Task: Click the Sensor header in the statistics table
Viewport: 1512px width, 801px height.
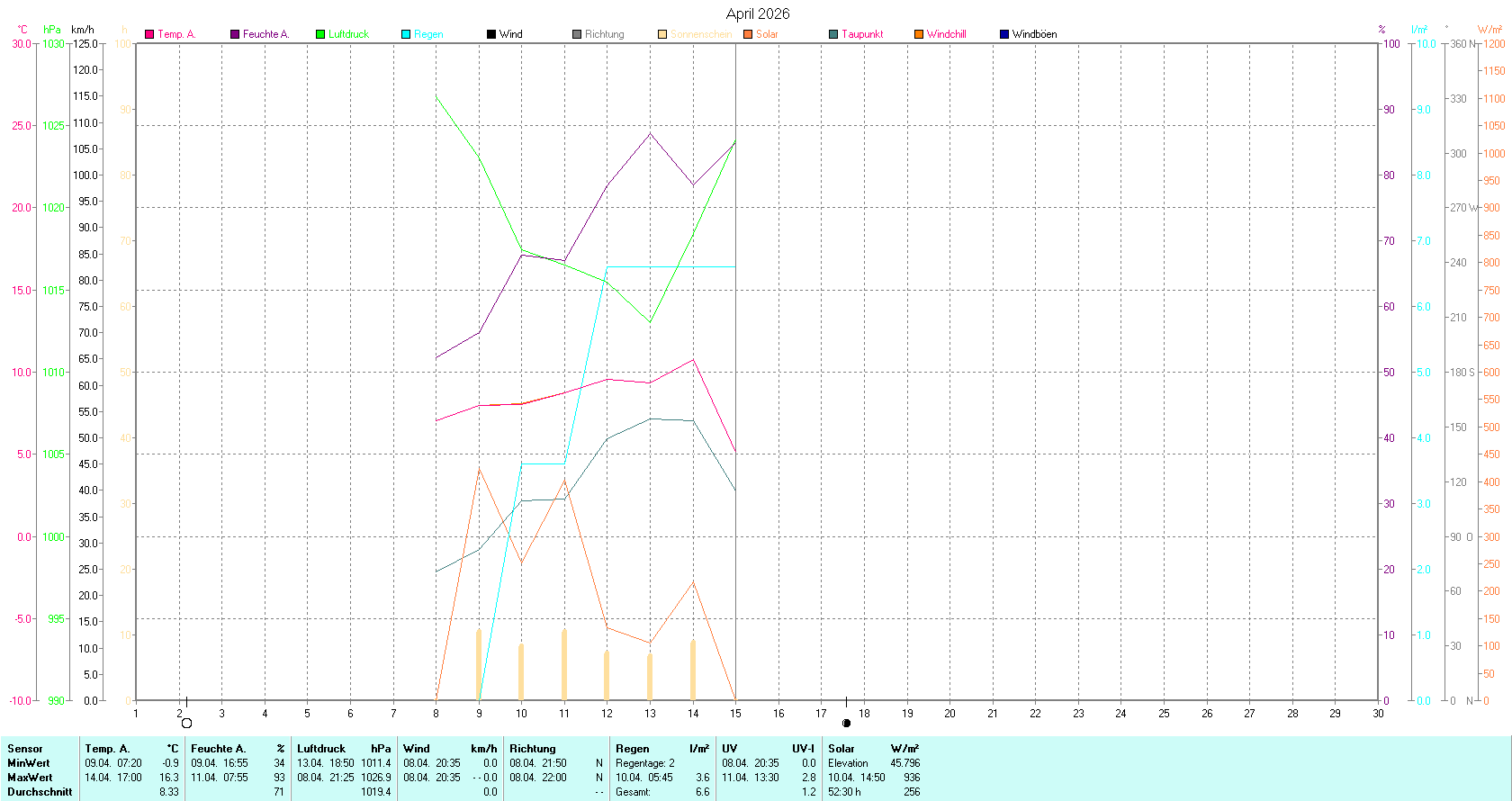Action: (x=25, y=749)
